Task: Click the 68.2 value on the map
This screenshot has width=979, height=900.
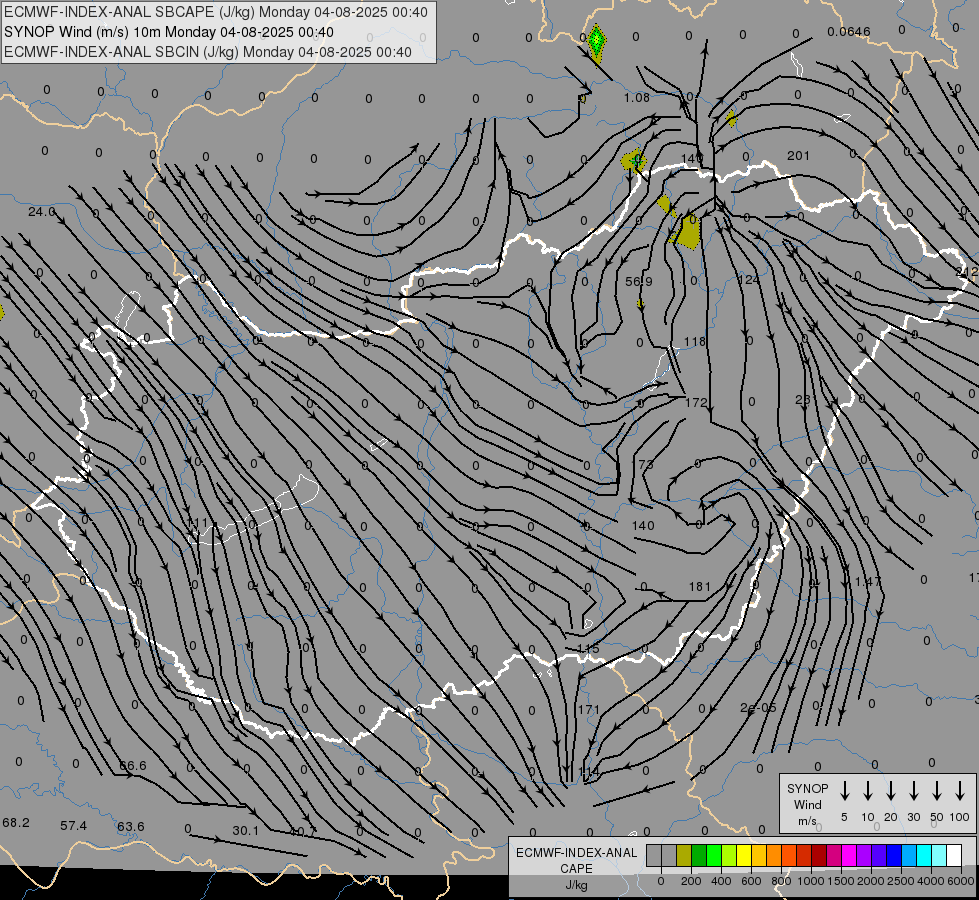Action: tap(16, 823)
